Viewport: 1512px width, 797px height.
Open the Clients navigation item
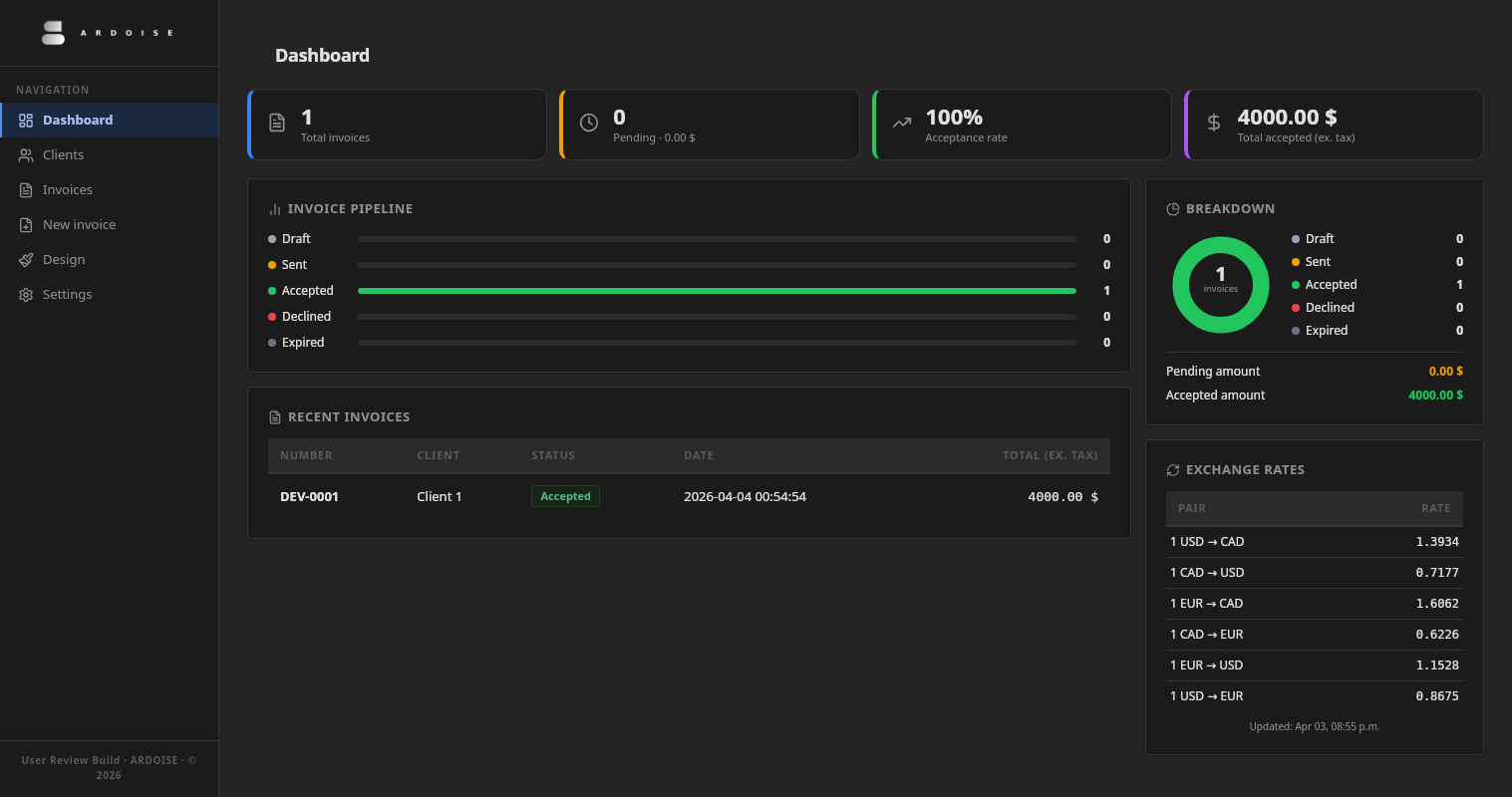click(109, 155)
